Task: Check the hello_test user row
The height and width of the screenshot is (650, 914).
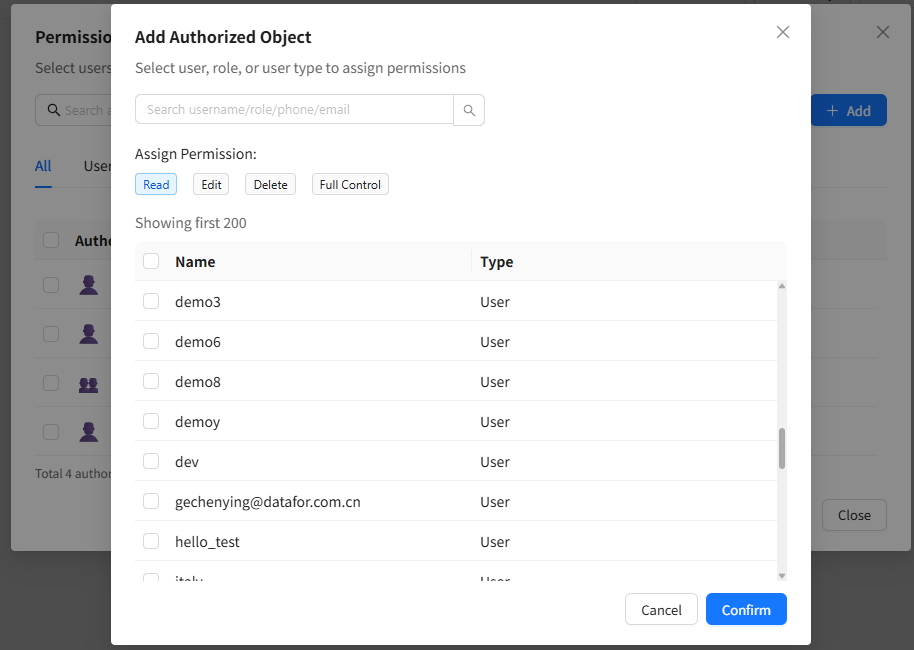Action: 151,541
